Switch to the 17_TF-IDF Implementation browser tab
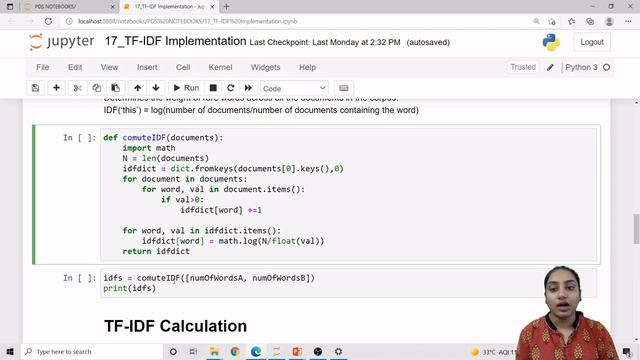Viewport: 640px width, 360px height. click(x=169, y=7)
